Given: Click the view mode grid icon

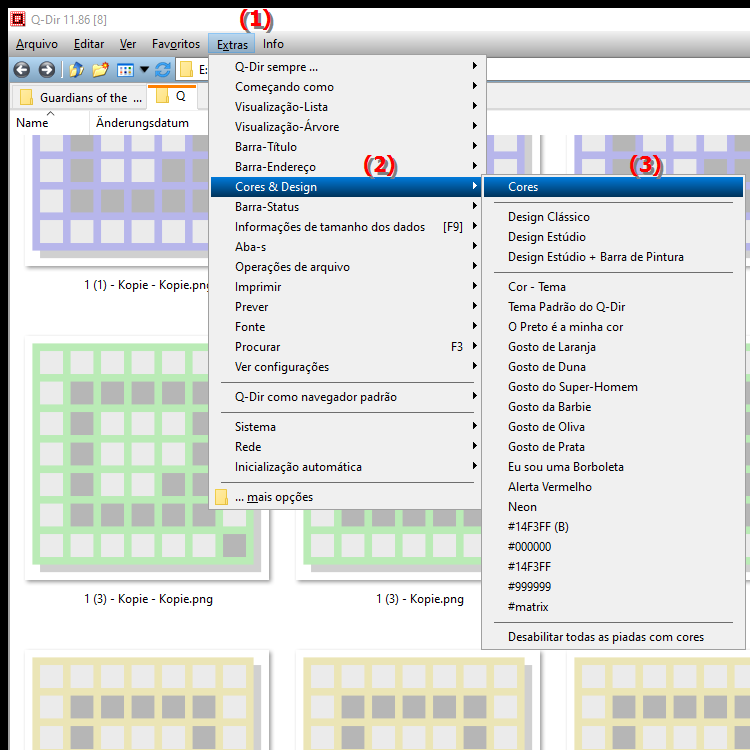Looking at the screenshot, I should [125, 70].
